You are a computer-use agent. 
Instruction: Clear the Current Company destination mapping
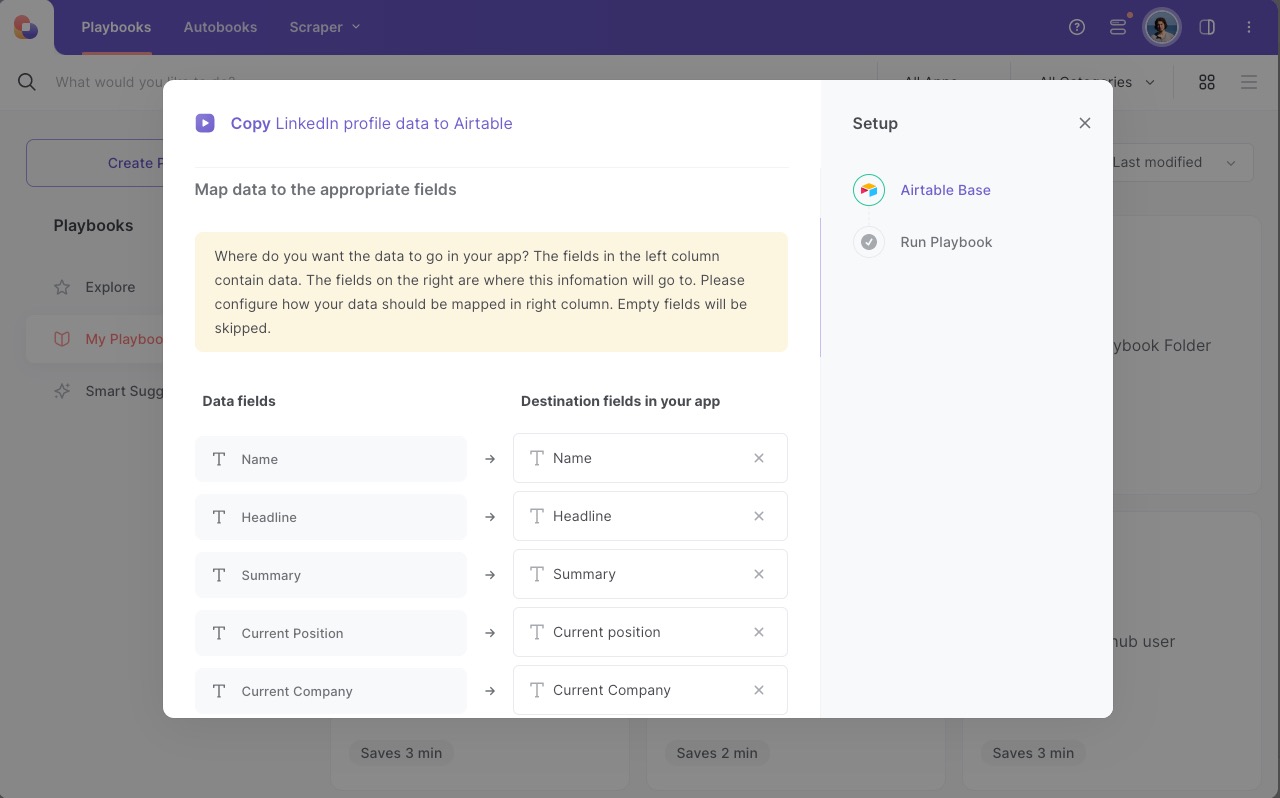coord(759,690)
